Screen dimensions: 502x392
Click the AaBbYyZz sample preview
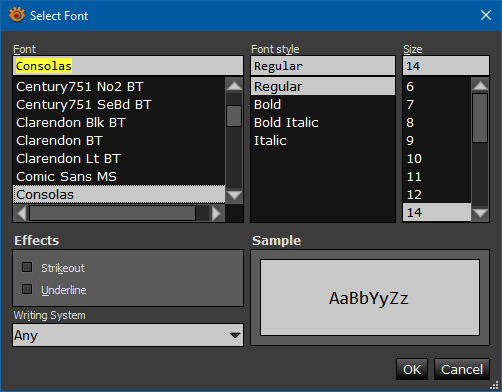(370, 298)
